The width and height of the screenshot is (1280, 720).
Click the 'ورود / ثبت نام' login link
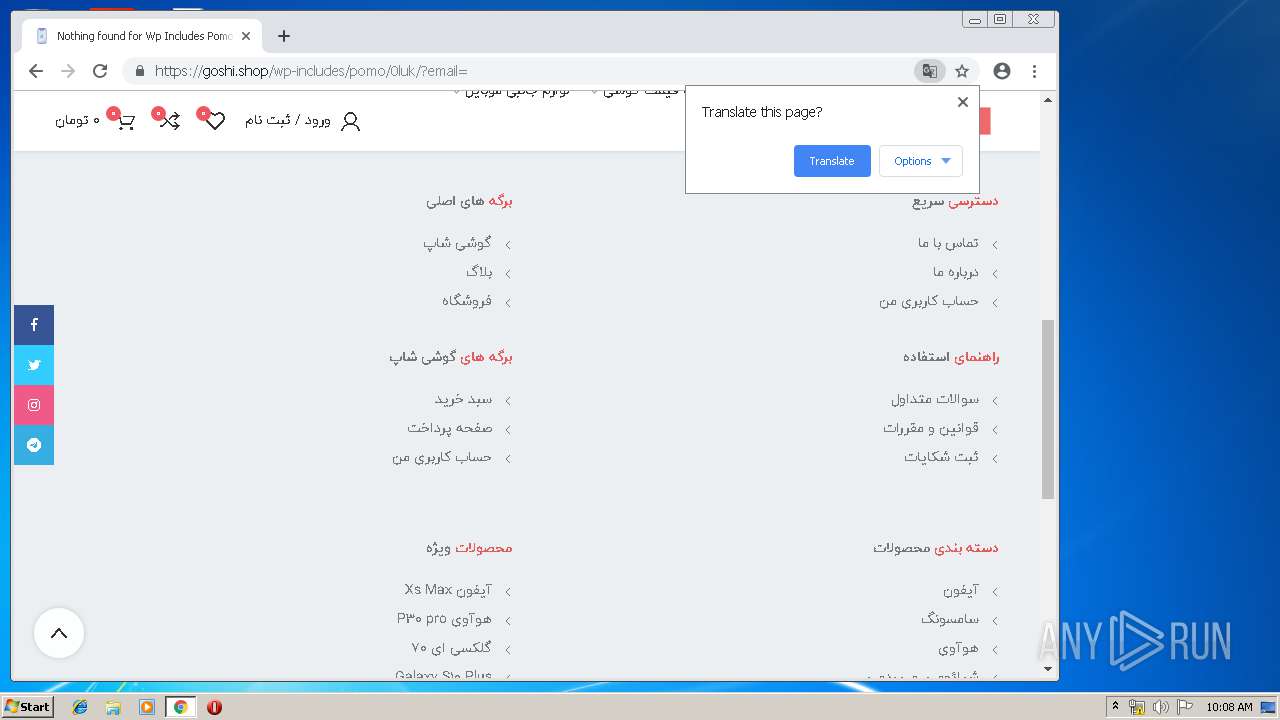click(288, 121)
